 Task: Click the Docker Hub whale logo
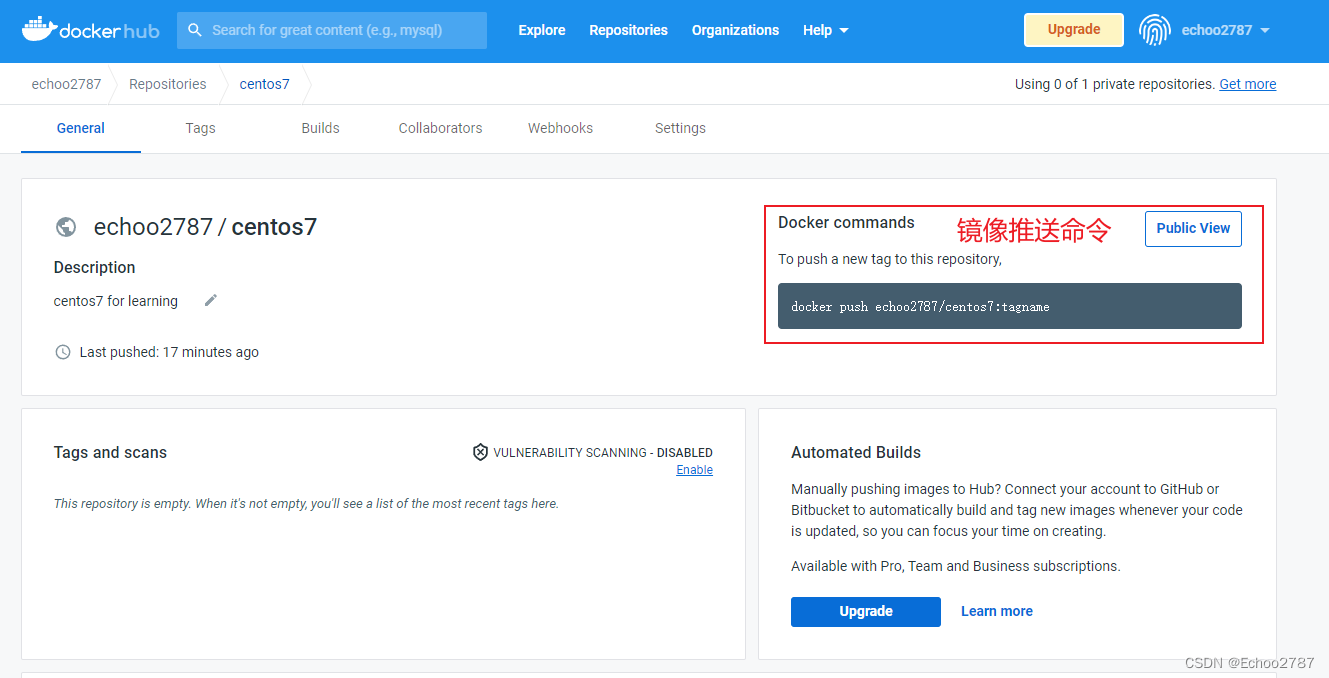pos(90,29)
